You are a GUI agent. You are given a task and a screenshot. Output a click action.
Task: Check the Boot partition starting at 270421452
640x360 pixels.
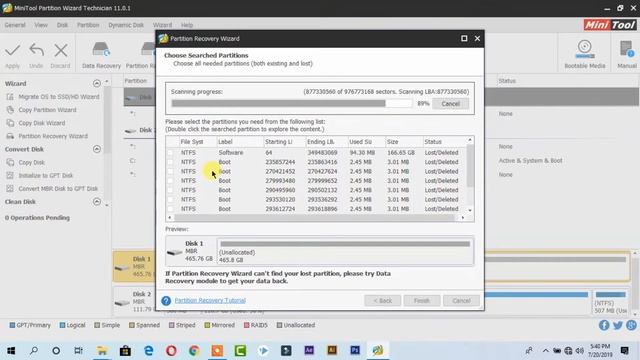tap(170, 171)
